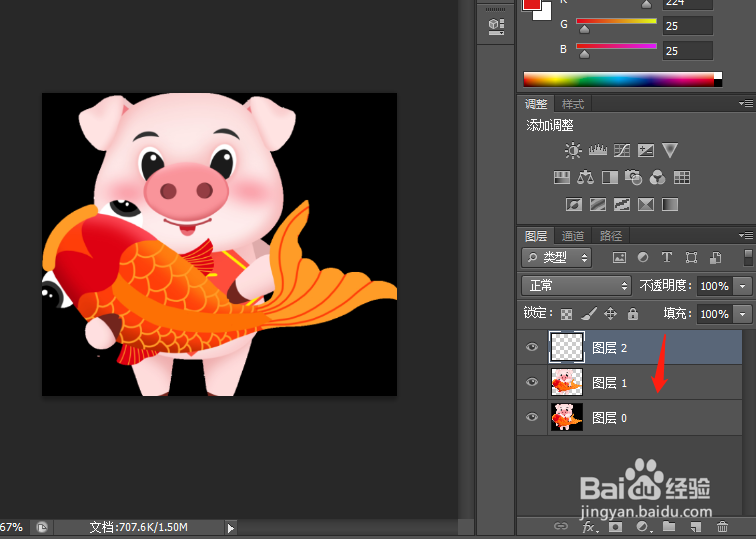Screen dimensions: 756x539
Task: Toggle the layer filtering switch
Action: click(748, 257)
